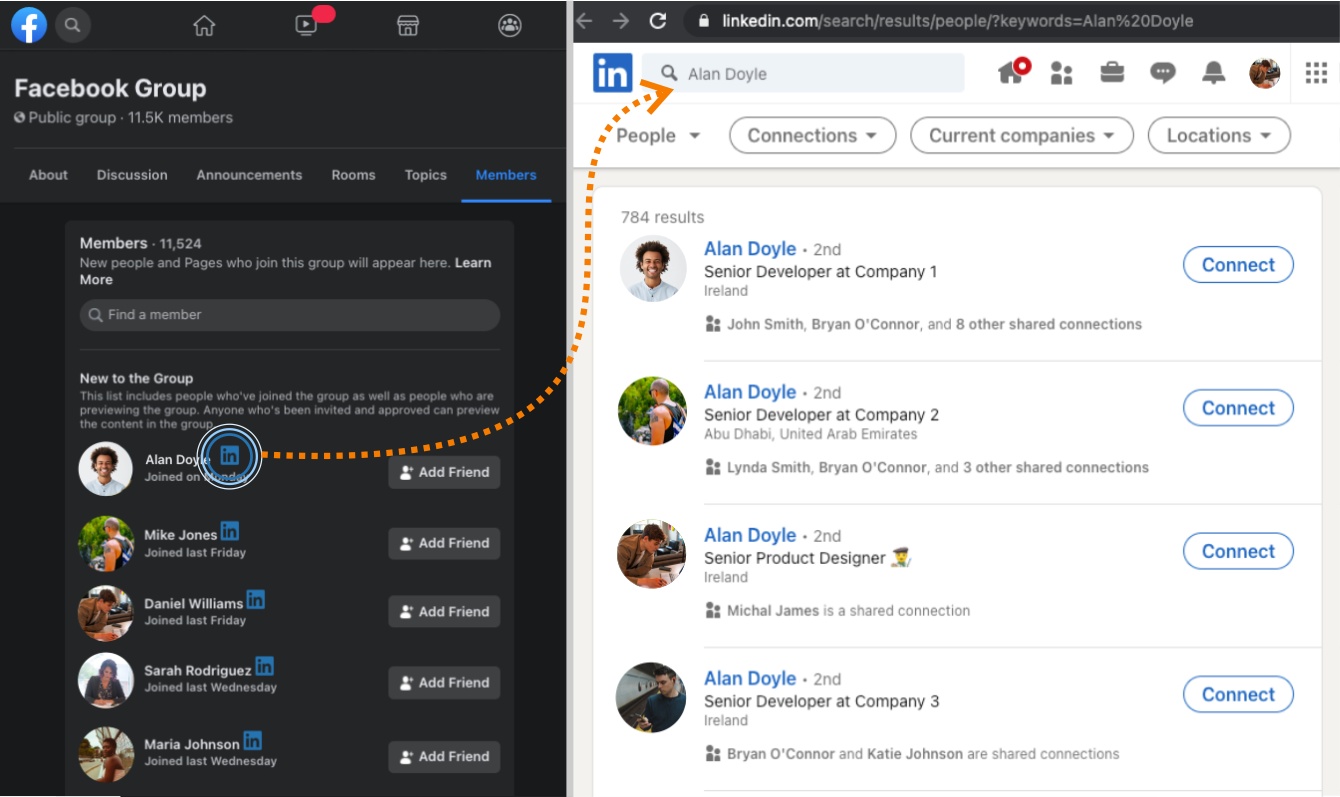Click browser forward arrow
Image resolution: width=1340 pixels, height=797 pixels.
click(621, 21)
